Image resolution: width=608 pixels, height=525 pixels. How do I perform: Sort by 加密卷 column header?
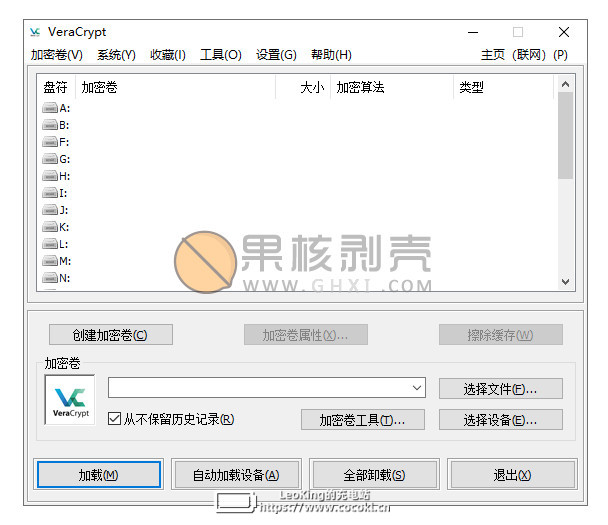pyautogui.click(x=175, y=87)
